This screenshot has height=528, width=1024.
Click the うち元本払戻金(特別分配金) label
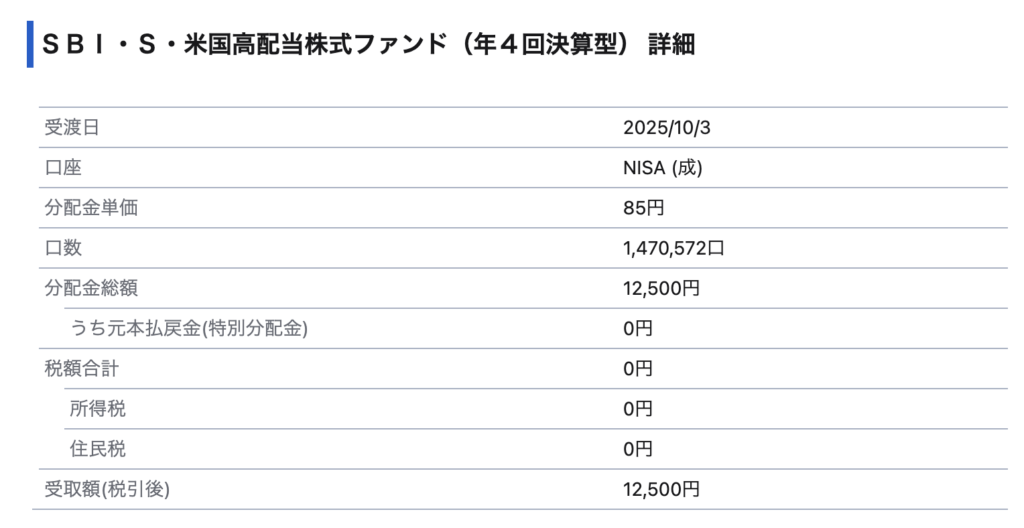pos(189,328)
